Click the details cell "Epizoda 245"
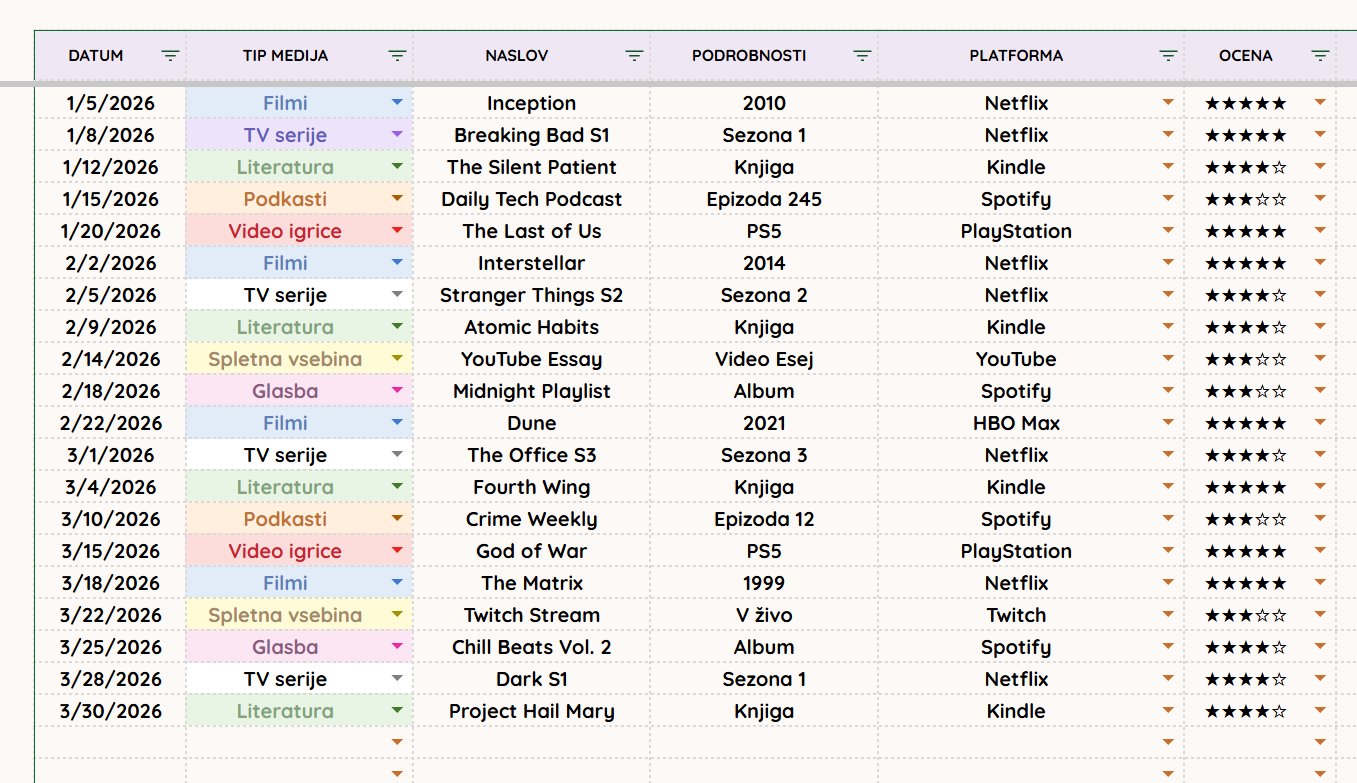Image resolution: width=1357 pixels, height=783 pixels. [x=764, y=199]
